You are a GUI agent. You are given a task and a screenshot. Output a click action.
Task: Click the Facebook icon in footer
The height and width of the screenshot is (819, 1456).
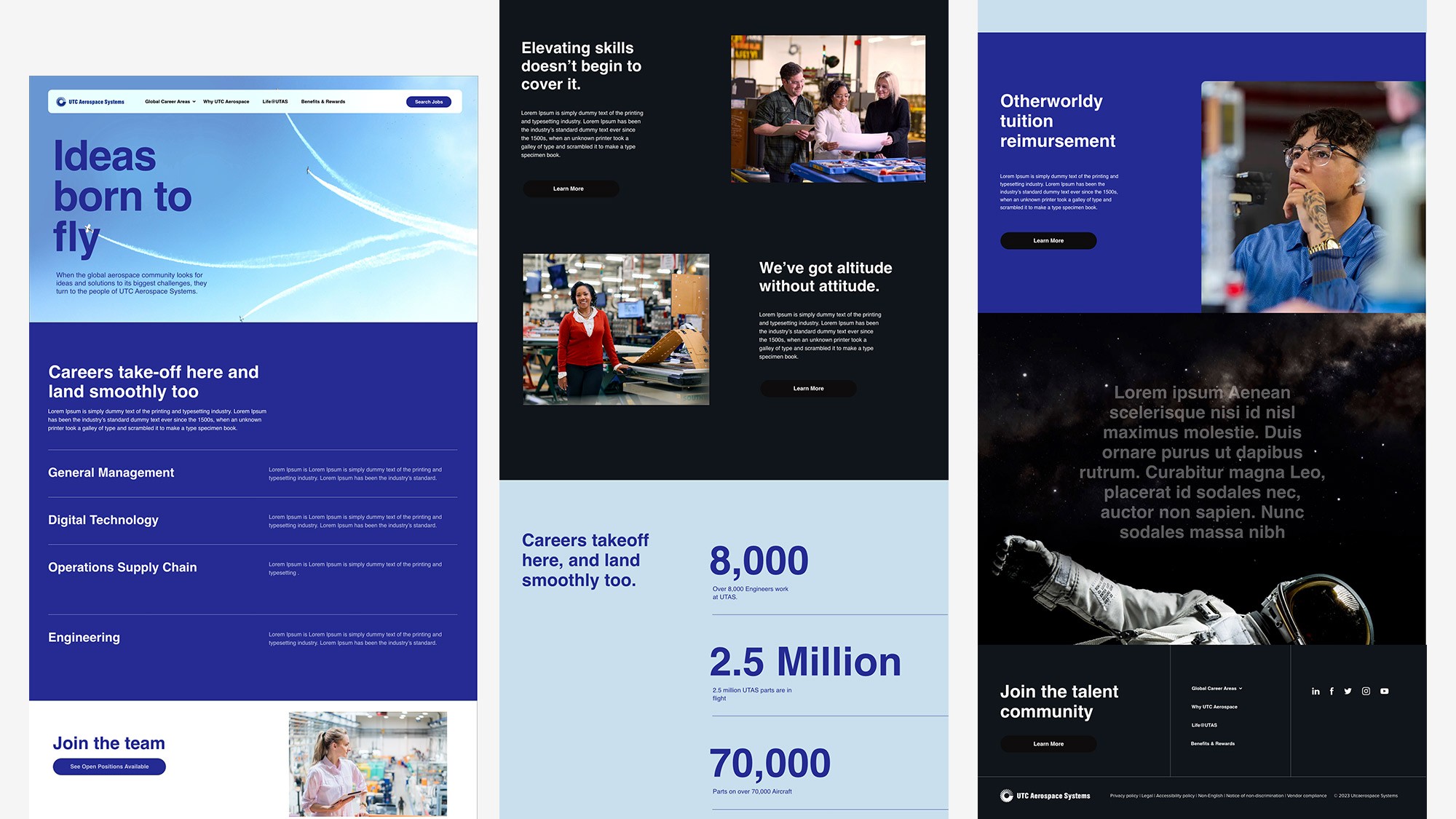[x=1332, y=692]
